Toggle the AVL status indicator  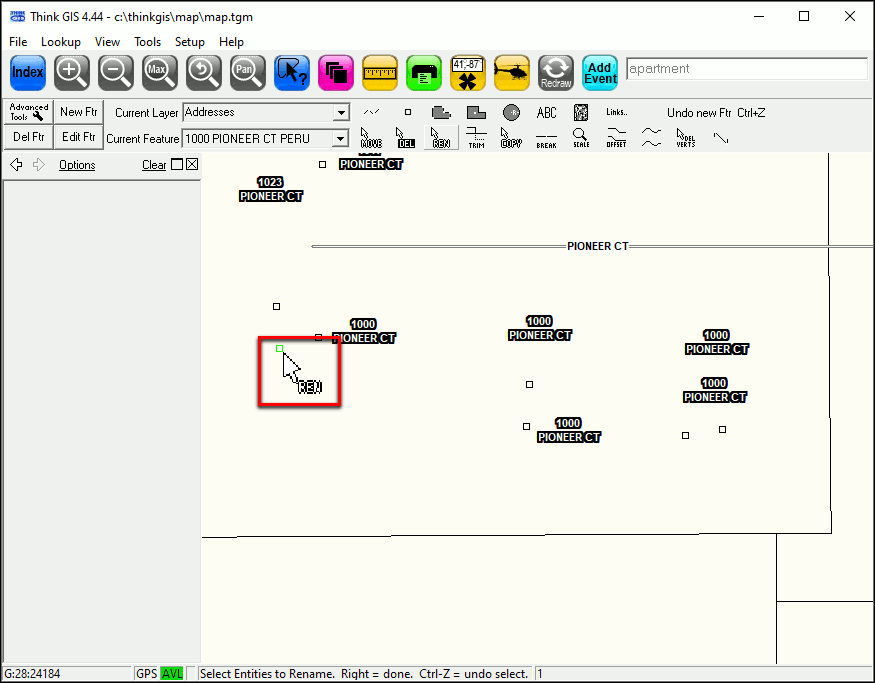[x=172, y=674]
